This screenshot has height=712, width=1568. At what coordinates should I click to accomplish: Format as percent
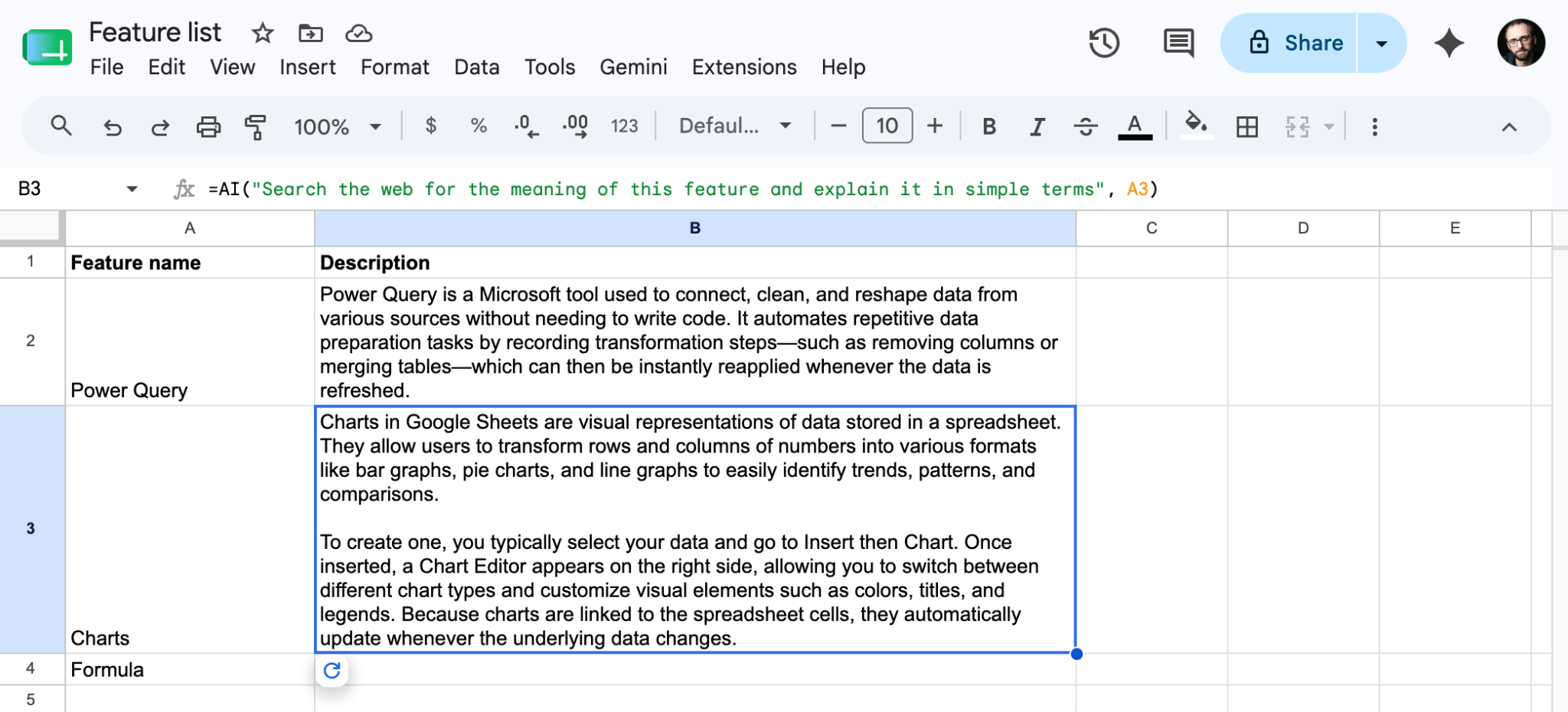(x=479, y=126)
